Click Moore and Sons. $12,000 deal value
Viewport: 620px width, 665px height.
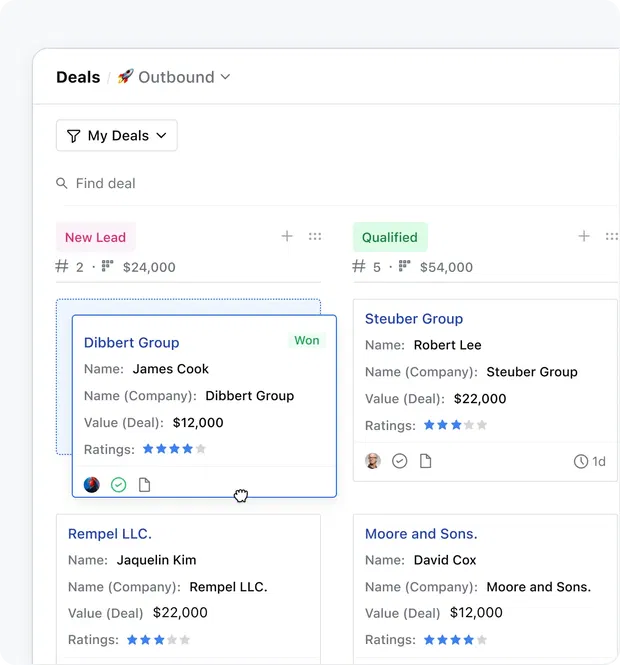click(476, 612)
